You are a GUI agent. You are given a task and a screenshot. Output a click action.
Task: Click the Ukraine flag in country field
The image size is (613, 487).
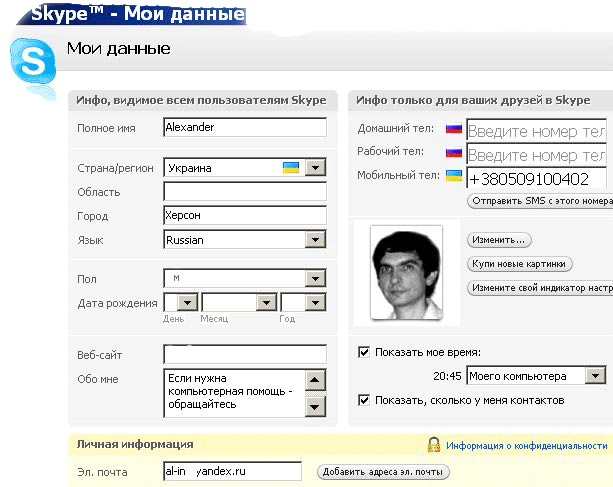292,168
